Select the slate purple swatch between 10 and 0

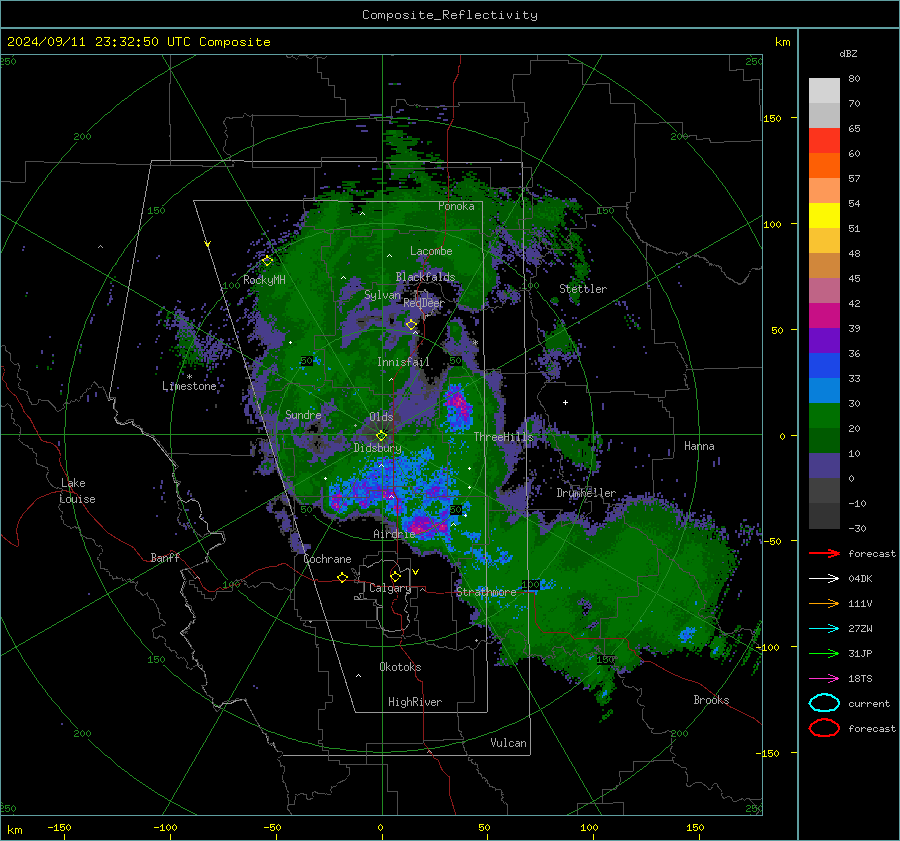click(824, 466)
